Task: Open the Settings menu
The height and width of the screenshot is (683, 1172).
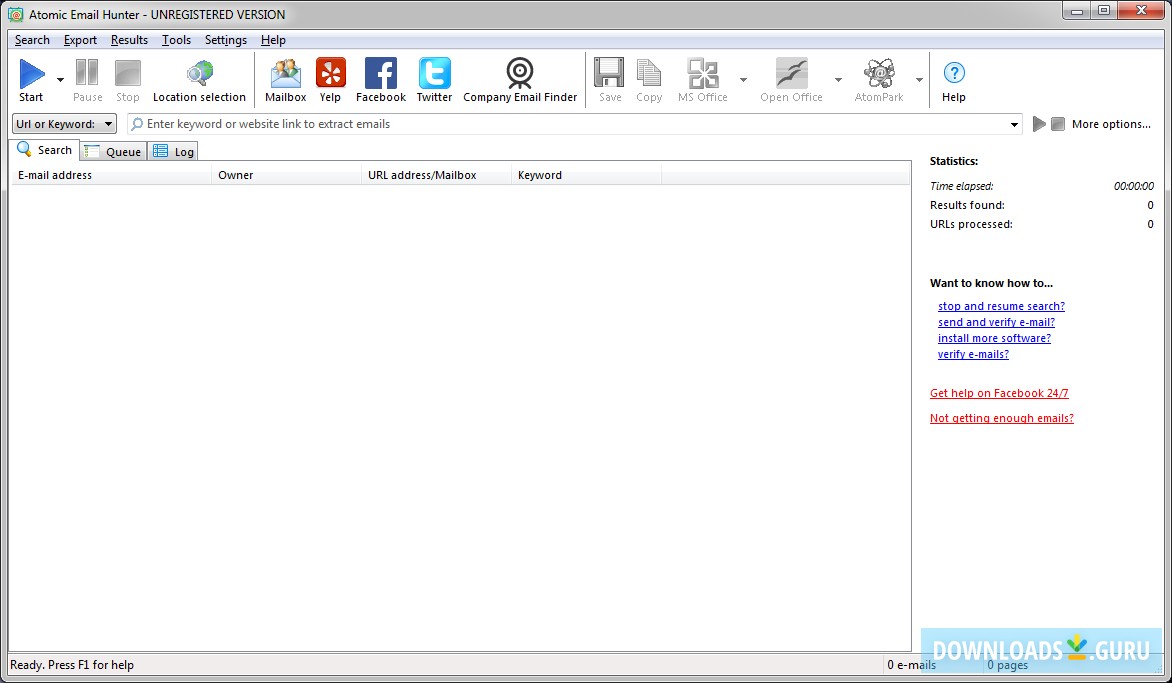Action: [225, 40]
